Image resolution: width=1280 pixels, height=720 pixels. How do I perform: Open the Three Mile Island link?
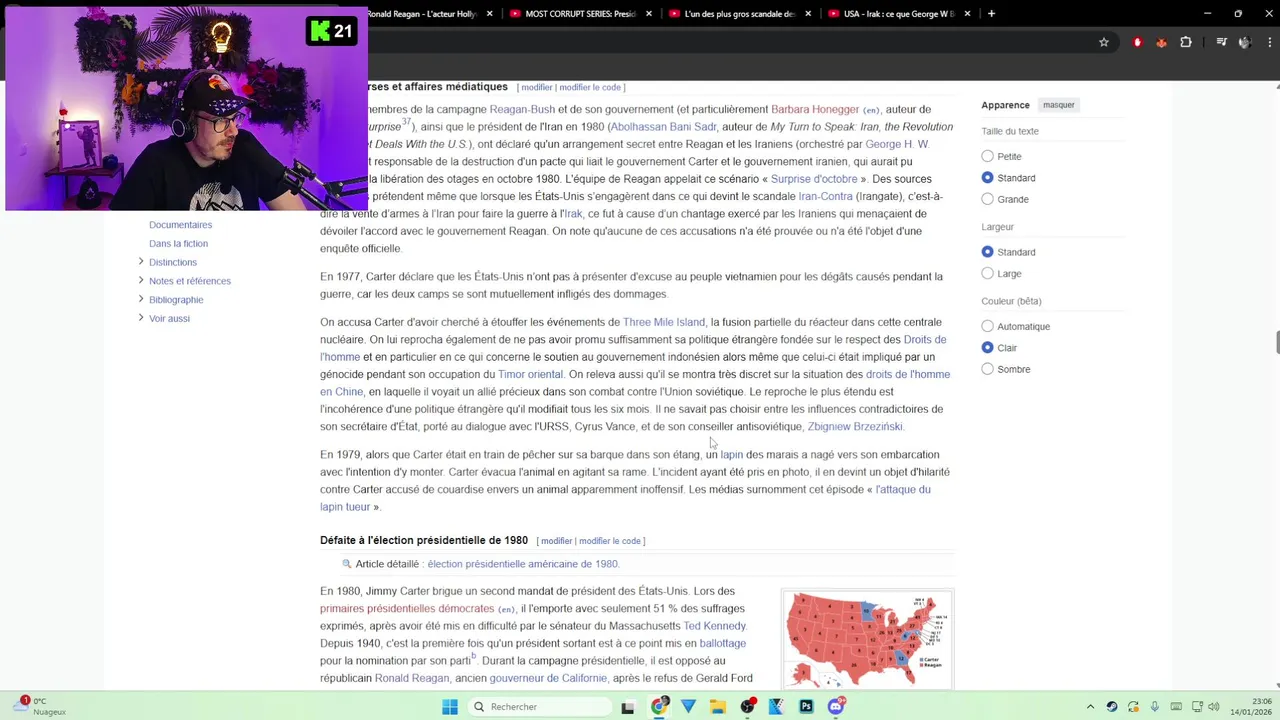point(664,322)
